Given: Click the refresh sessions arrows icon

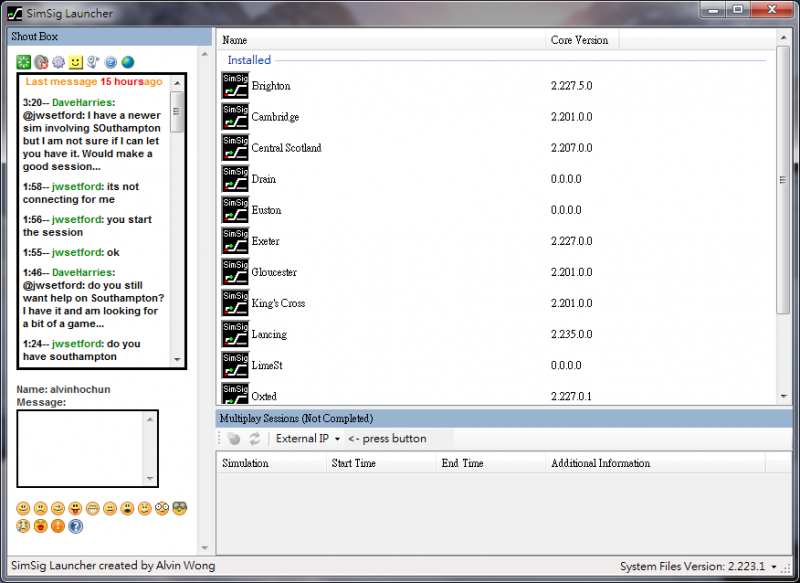Looking at the screenshot, I should tap(255, 439).
